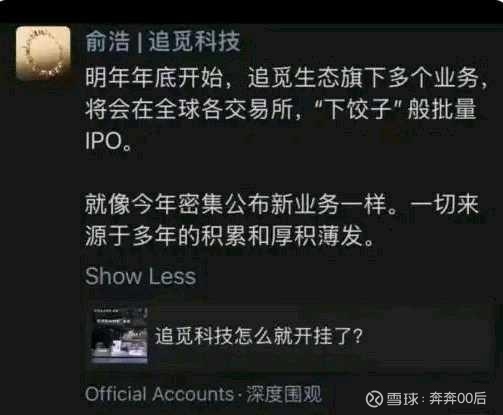Image resolution: width=503 pixels, height=415 pixels.
Task: Click the Official Accounts source label
Action: tap(159, 394)
